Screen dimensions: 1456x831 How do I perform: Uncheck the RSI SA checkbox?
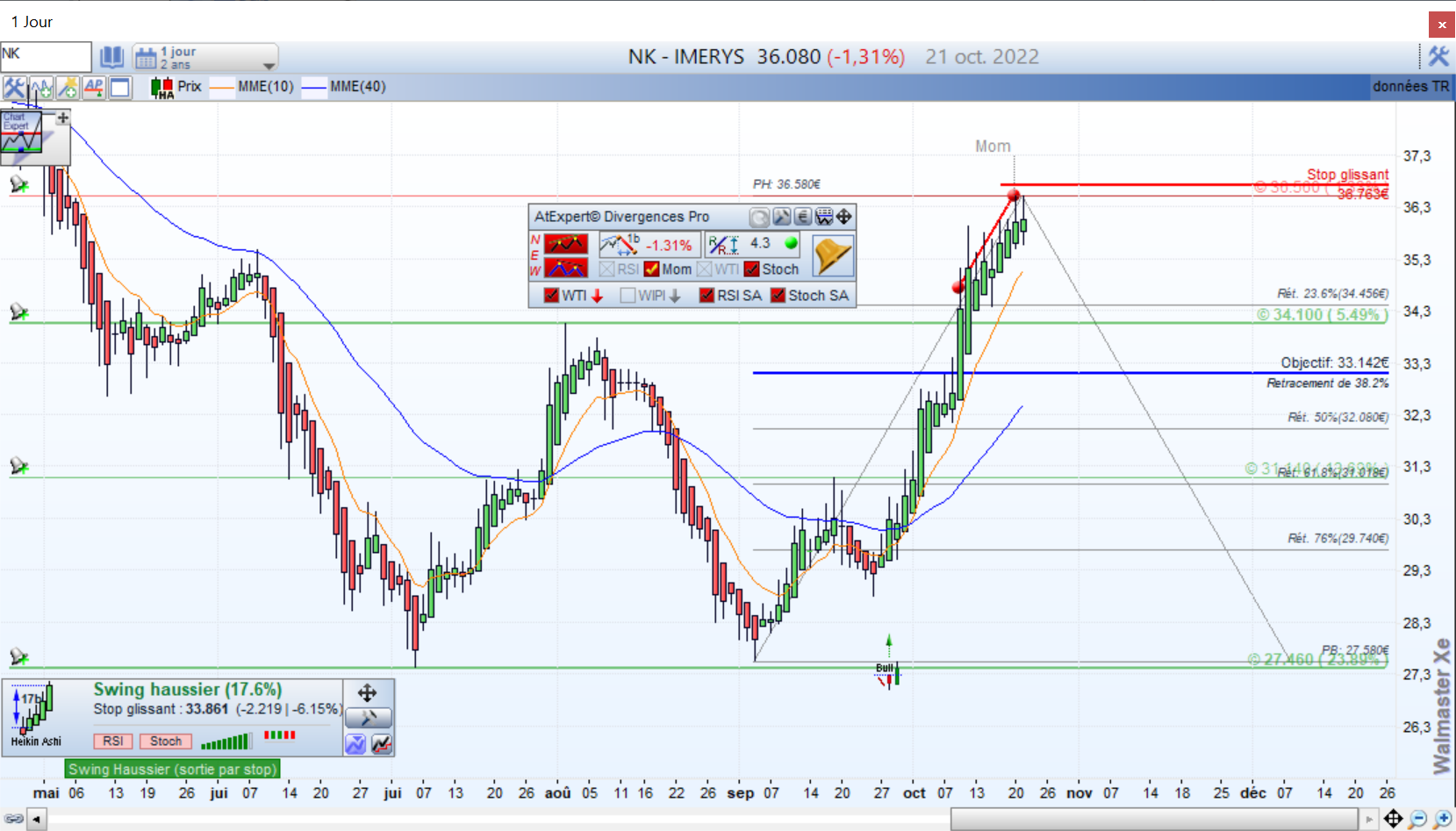[707, 296]
